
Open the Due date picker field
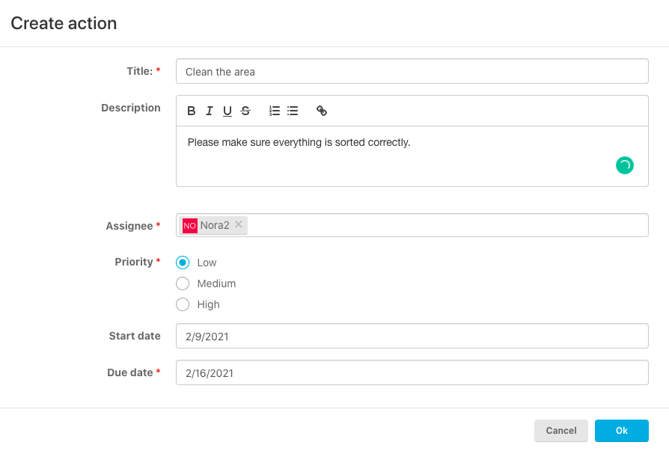(x=412, y=372)
